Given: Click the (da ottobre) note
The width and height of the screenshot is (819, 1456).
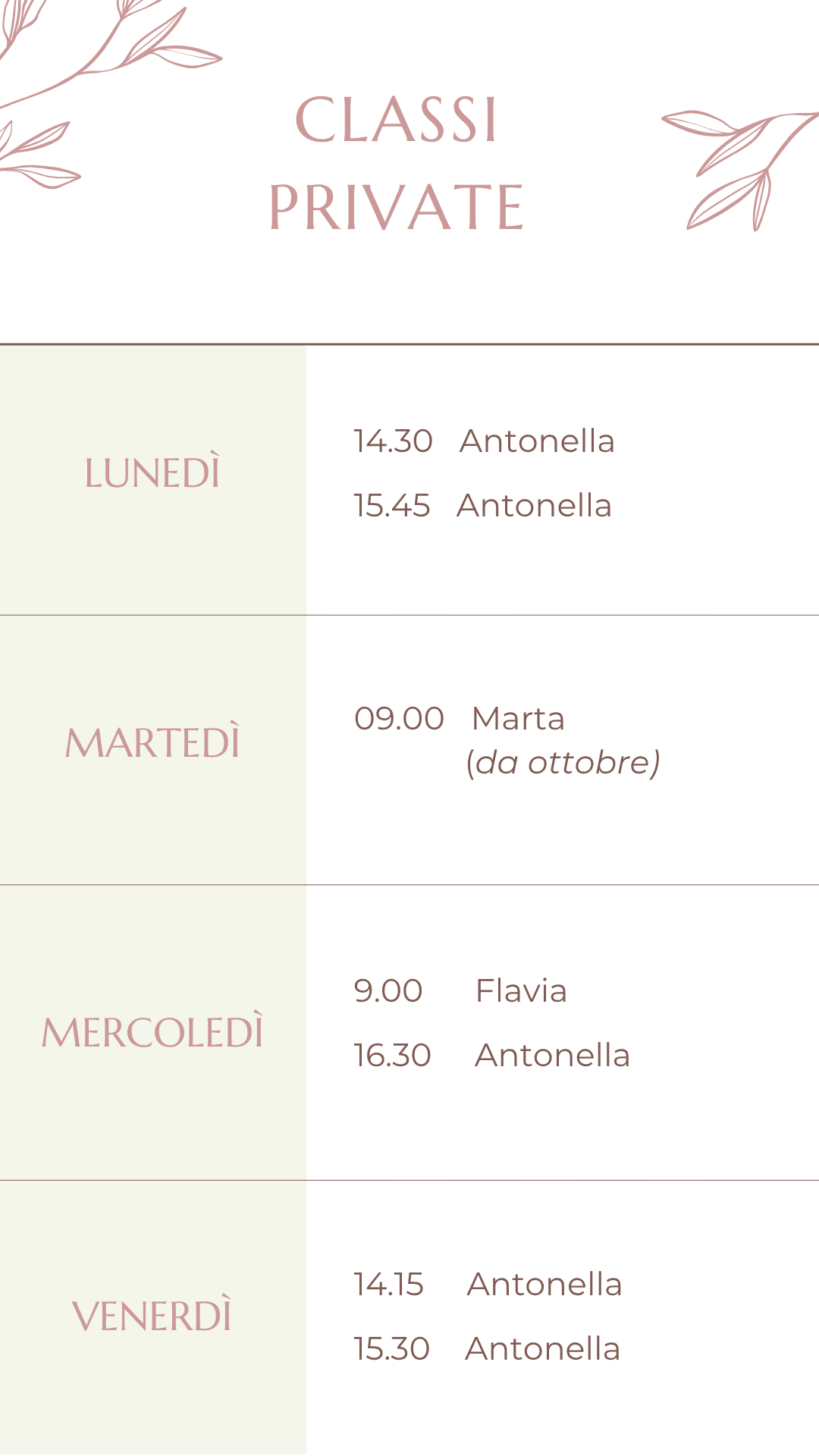Looking at the screenshot, I should click(563, 763).
